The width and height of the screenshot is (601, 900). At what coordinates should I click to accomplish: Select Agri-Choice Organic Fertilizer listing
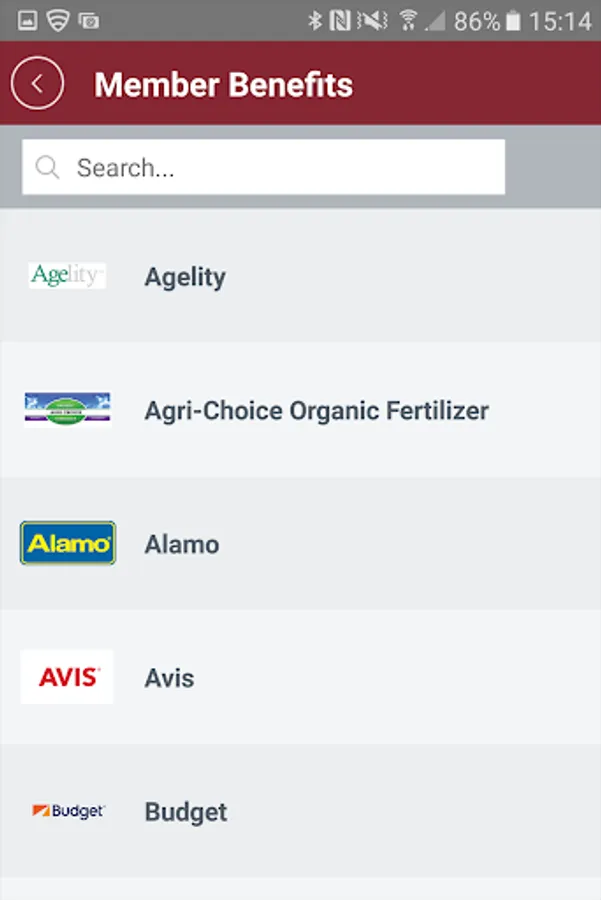point(316,411)
